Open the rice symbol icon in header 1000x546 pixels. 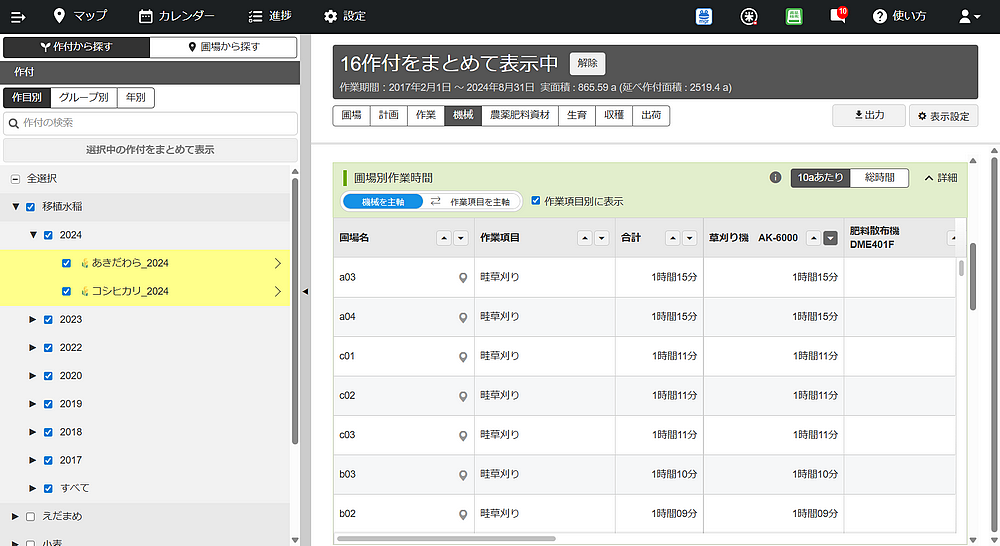pyautogui.click(x=749, y=16)
